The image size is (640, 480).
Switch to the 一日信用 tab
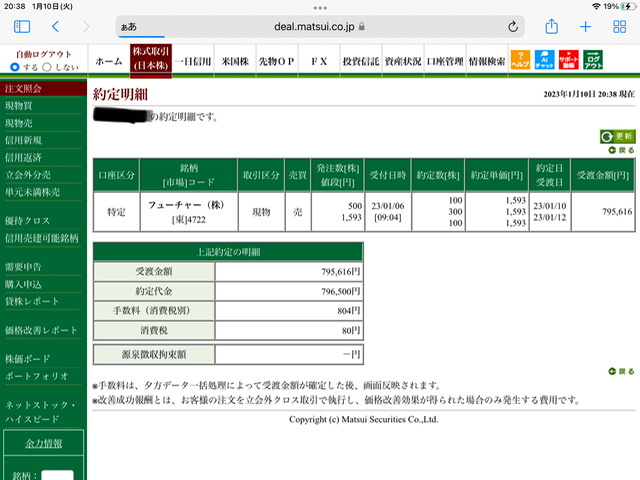193,61
